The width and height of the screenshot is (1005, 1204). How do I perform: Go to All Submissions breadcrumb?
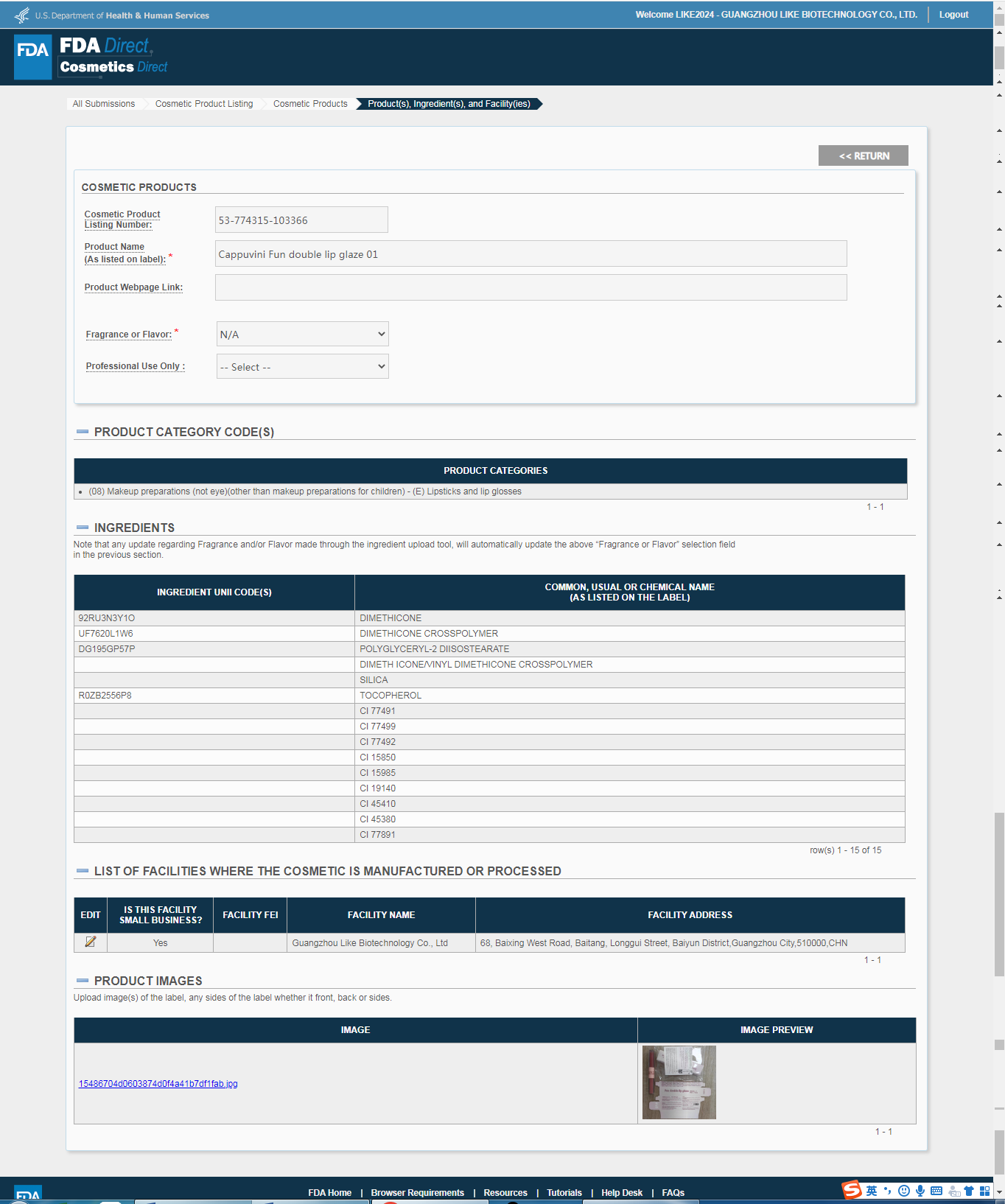(104, 104)
